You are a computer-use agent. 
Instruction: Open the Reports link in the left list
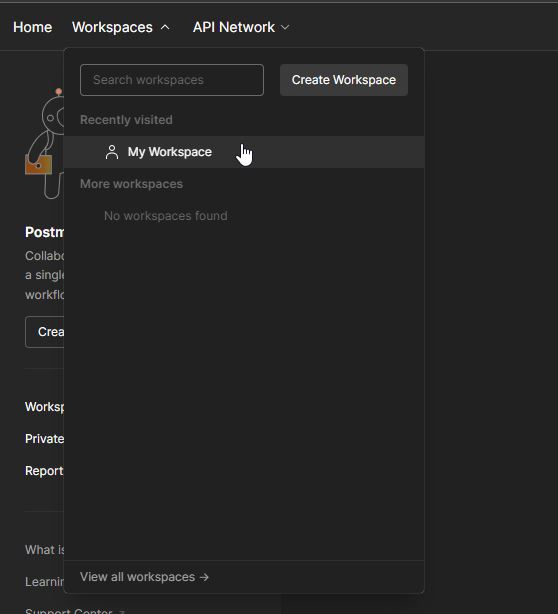(x=44, y=471)
